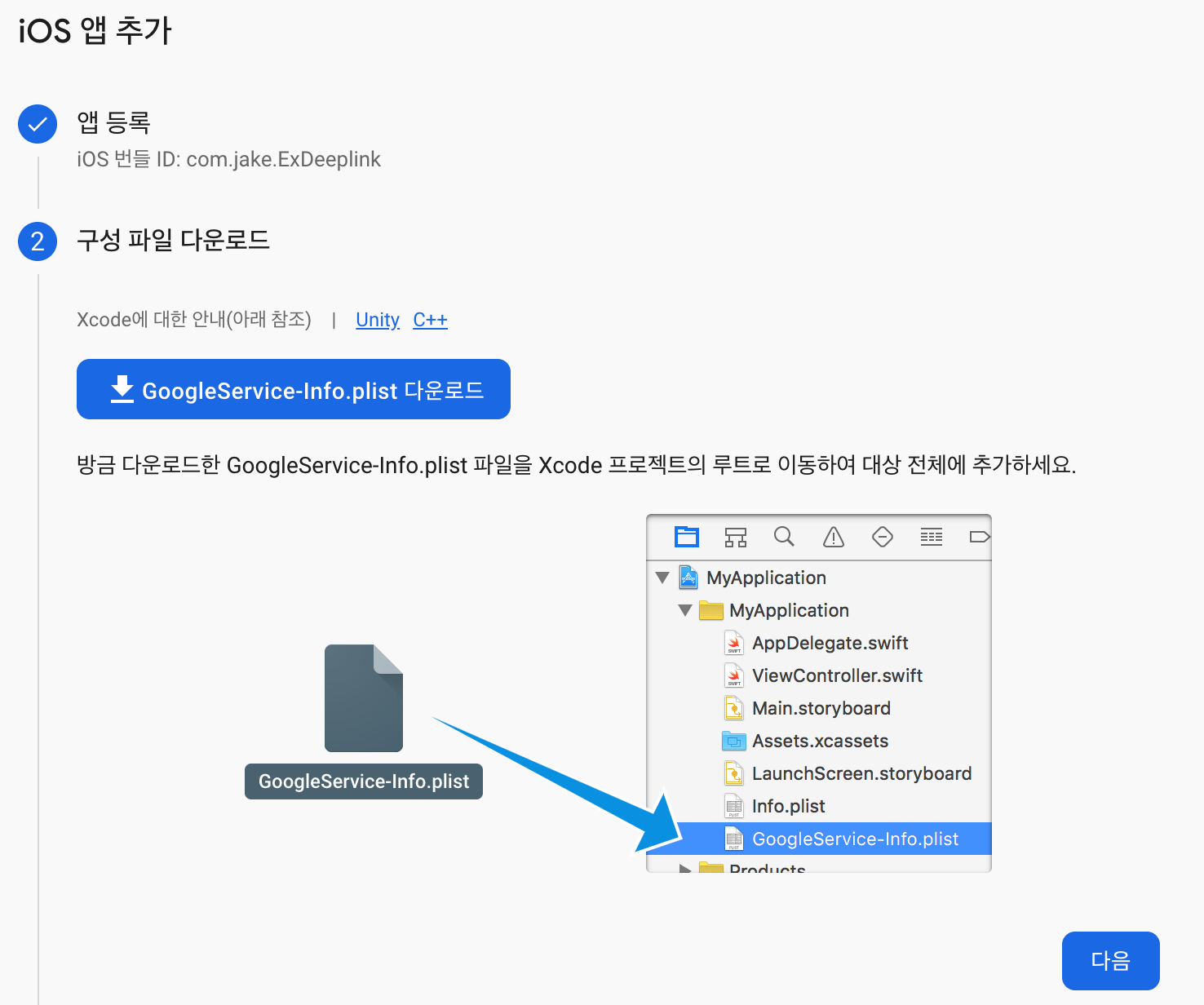
Task: Click the MyApplication project root name
Action: click(766, 578)
